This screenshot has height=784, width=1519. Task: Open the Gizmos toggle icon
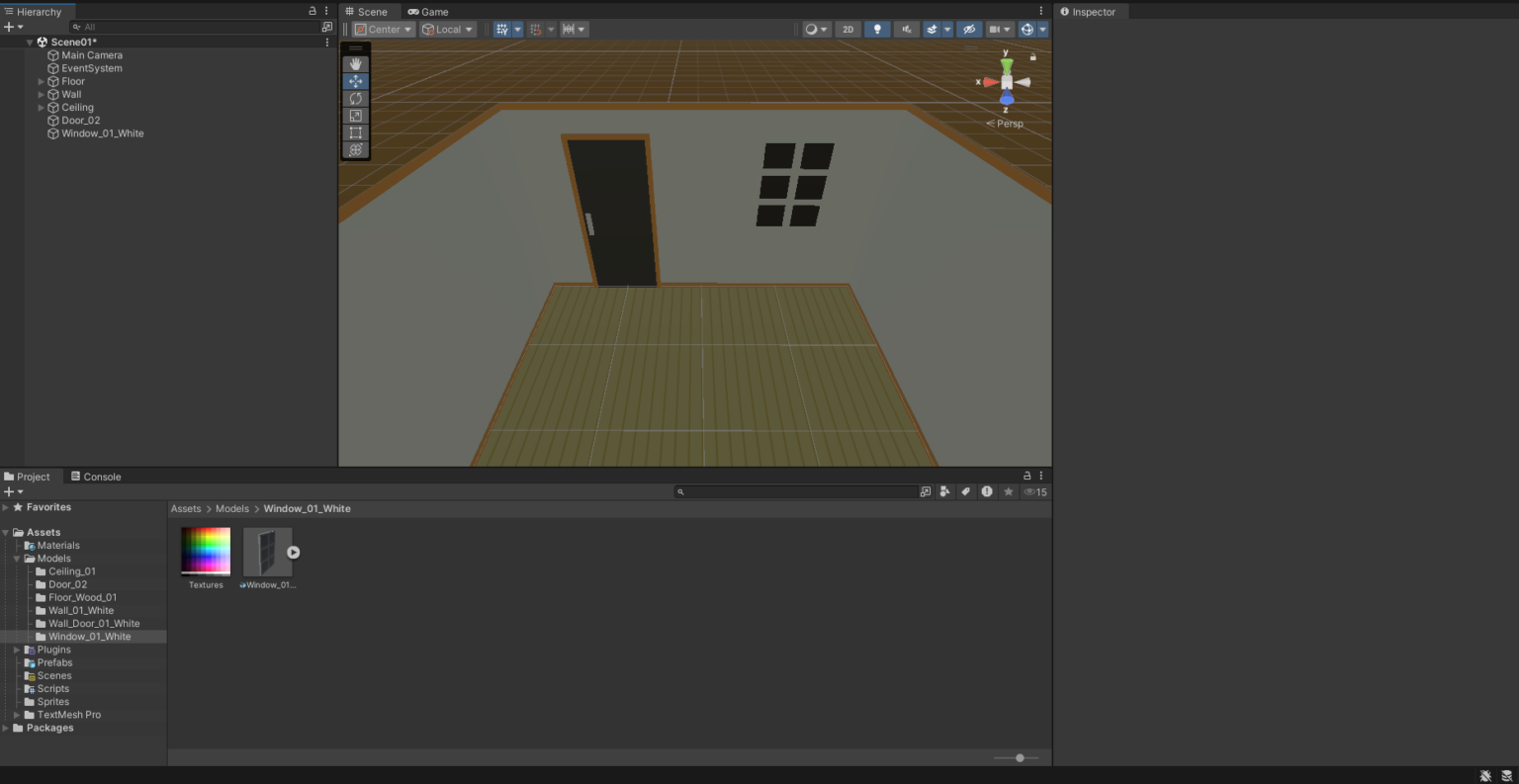tap(1026, 29)
